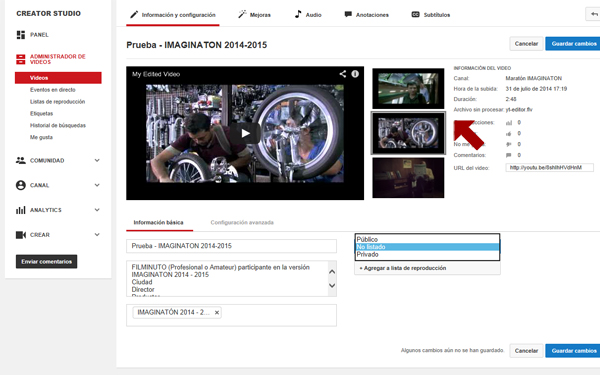Select Público privacy option
The height and width of the screenshot is (375, 600).
[427, 239]
